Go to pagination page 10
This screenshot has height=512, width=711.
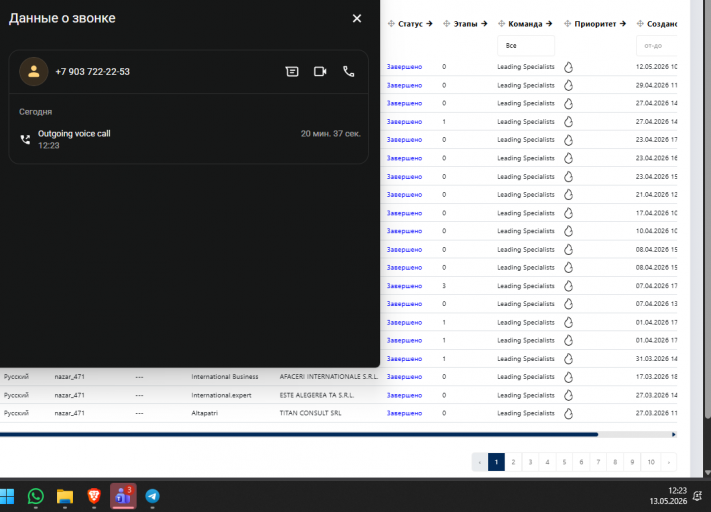651,462
